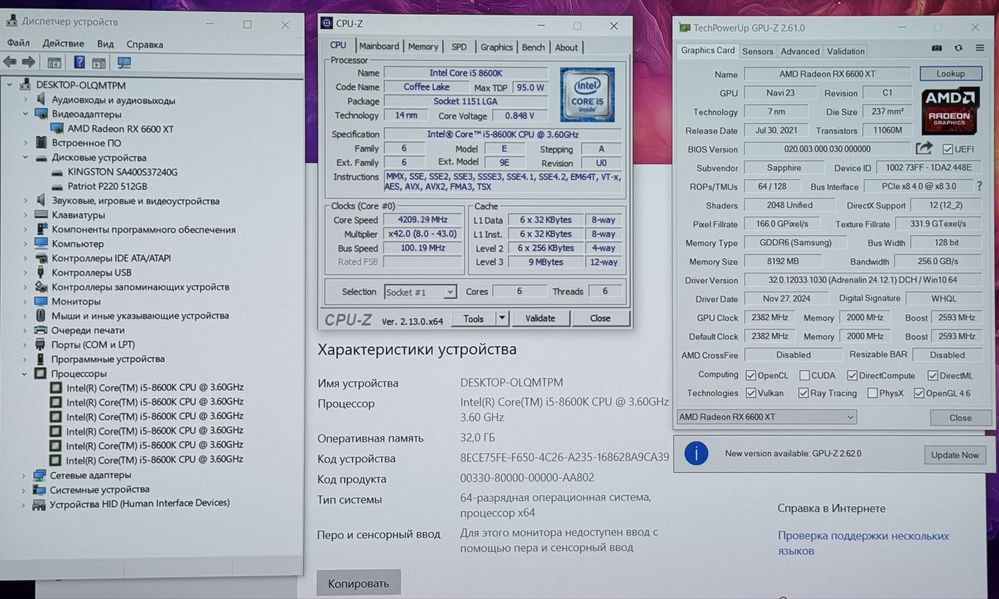
Task: Click the Update Now button
Action: click(x=954, y=455)
